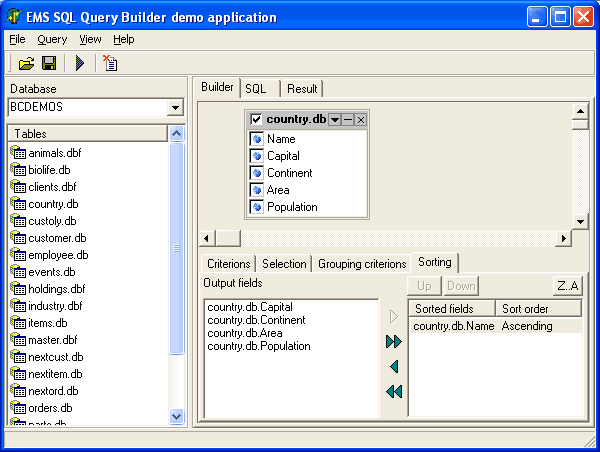This screenshot has height=452, width=600.
Task: Switch to the Result tab
Action: pyautogui.click(x=302, y=89)
